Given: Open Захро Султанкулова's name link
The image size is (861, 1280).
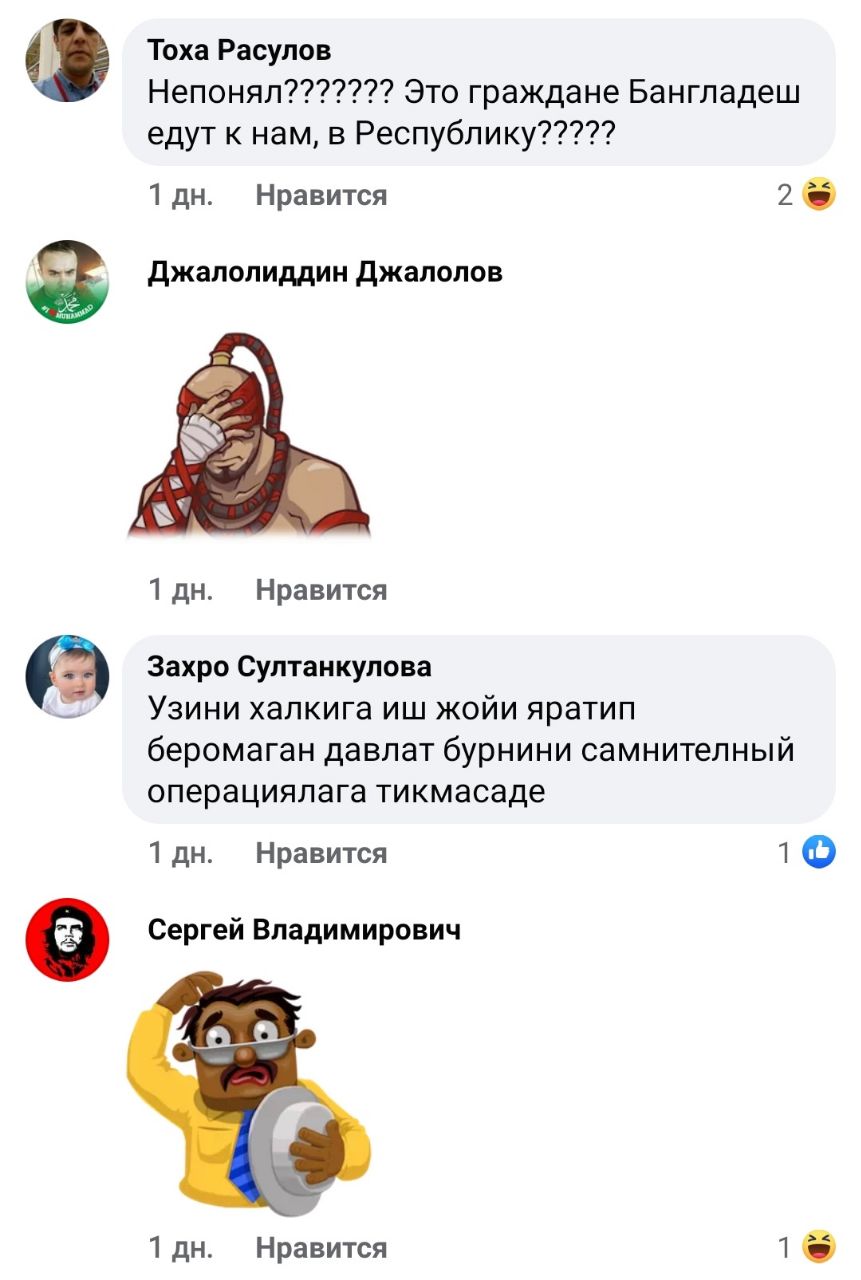Looking at the screenshot, I should 290,666.
